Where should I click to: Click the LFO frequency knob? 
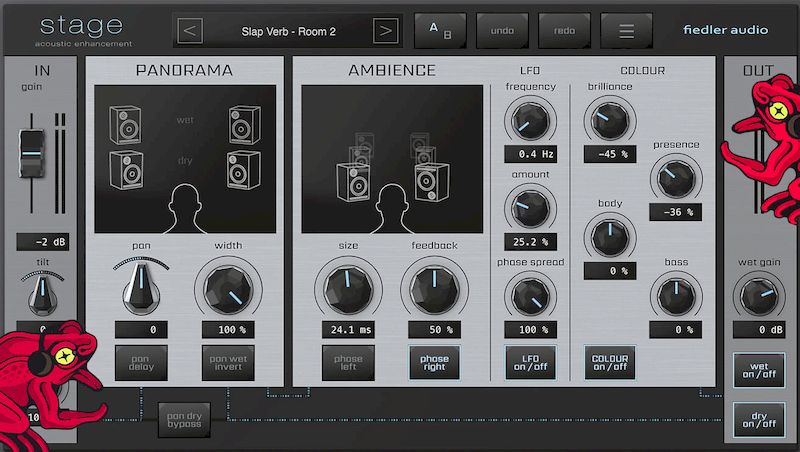[x=531, y=121]
